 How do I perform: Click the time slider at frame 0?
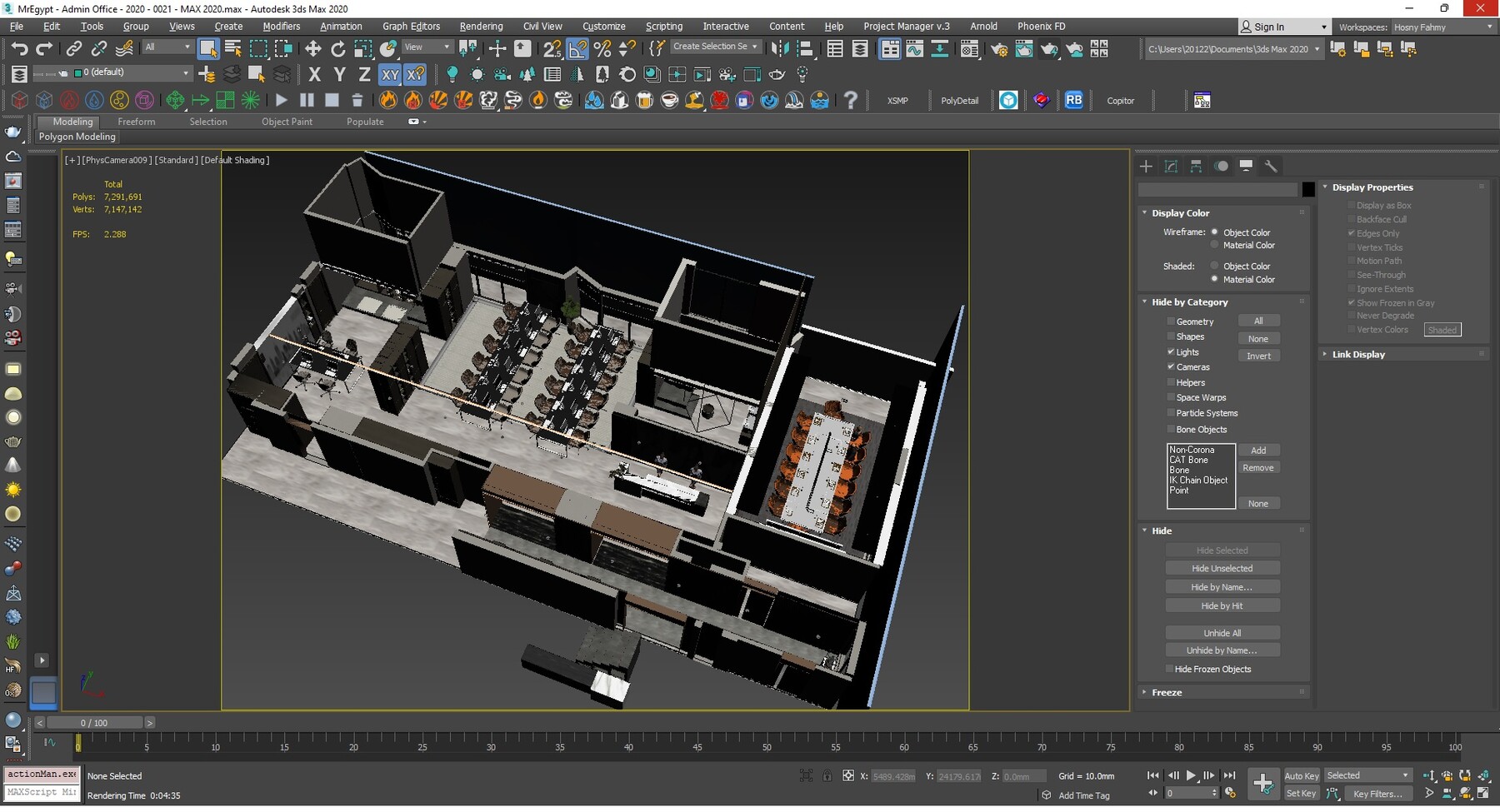click(x=93, y=723)
